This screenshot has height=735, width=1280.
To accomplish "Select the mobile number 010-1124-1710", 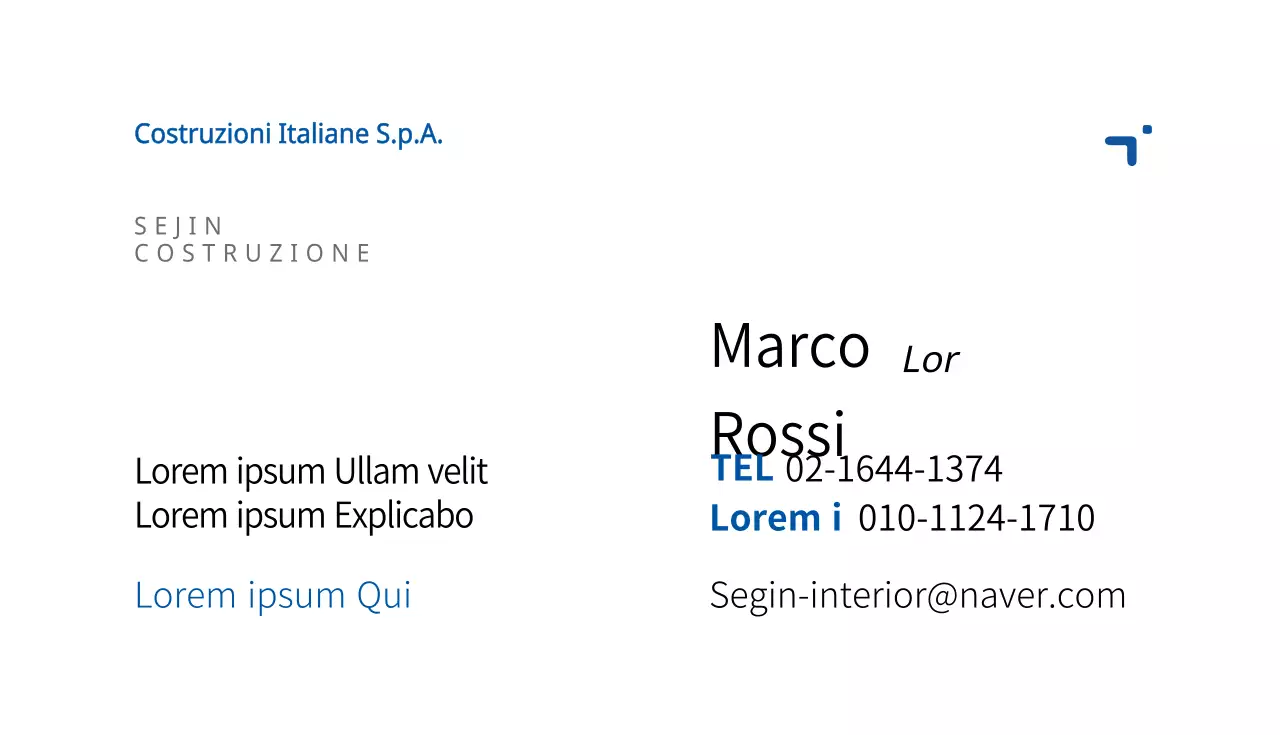I will point(976,518).
